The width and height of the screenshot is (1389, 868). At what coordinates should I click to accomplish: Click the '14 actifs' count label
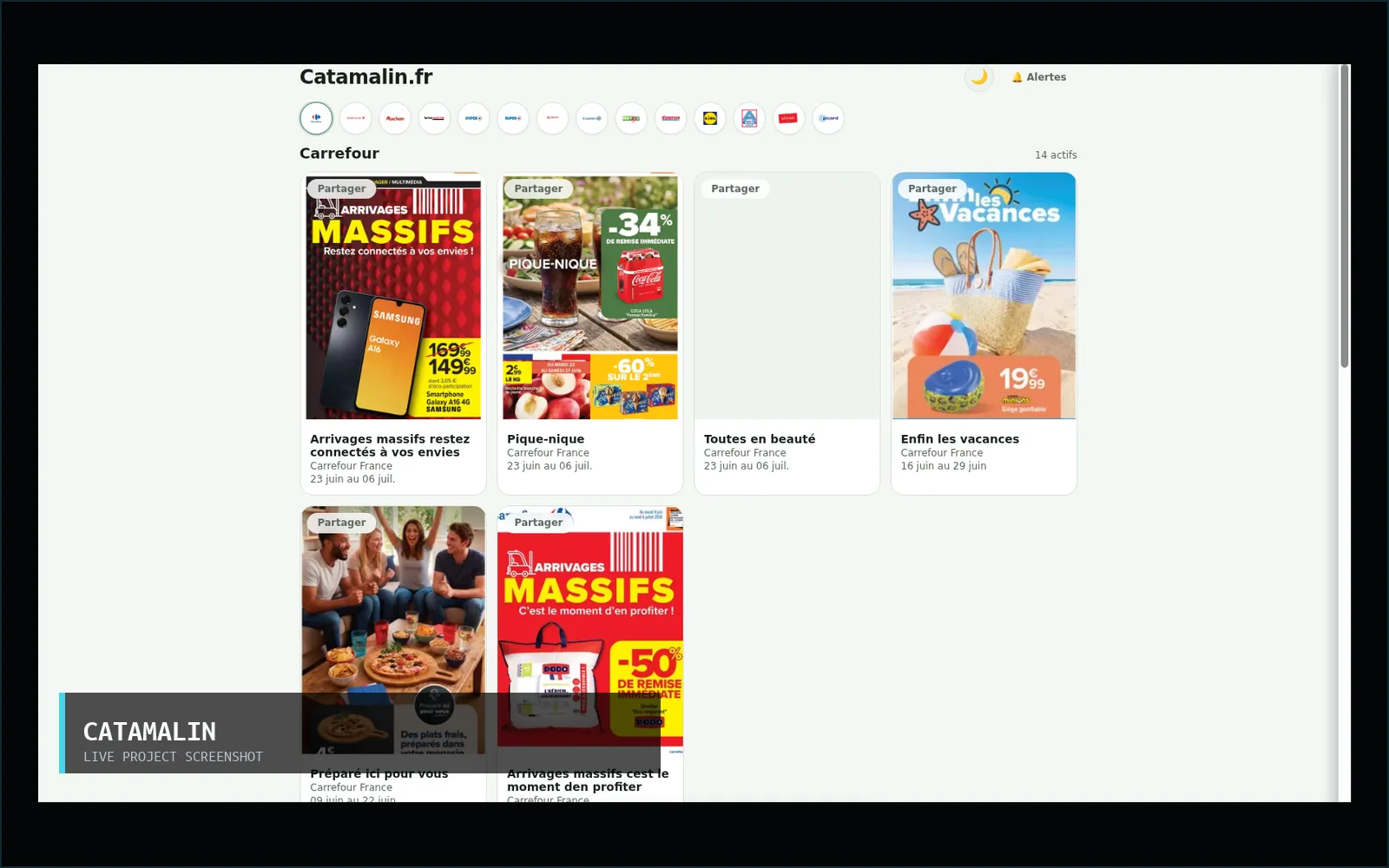click(x=1056, y=155)
